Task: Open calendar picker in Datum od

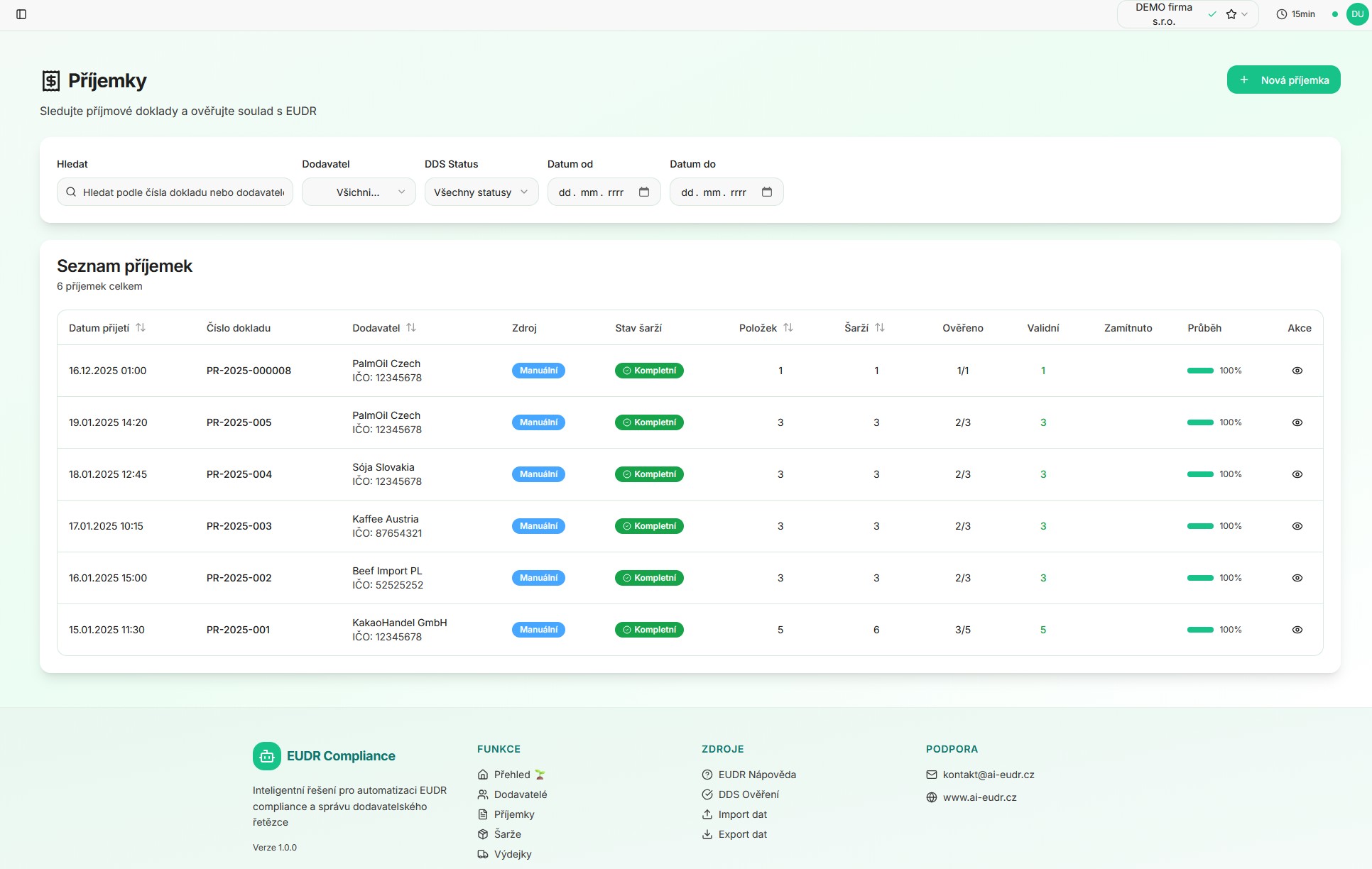Action: point(644,192)
